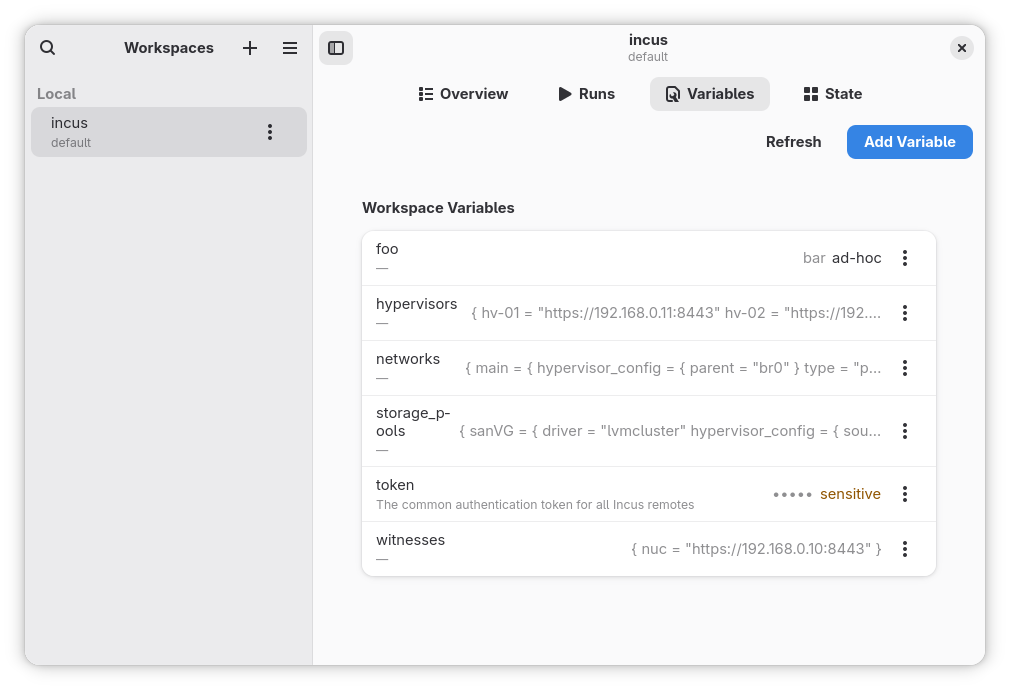The width and height of the screenshot is (1010, 690).
Task: Switch to the State tab
Action: [x=833, y=94]
